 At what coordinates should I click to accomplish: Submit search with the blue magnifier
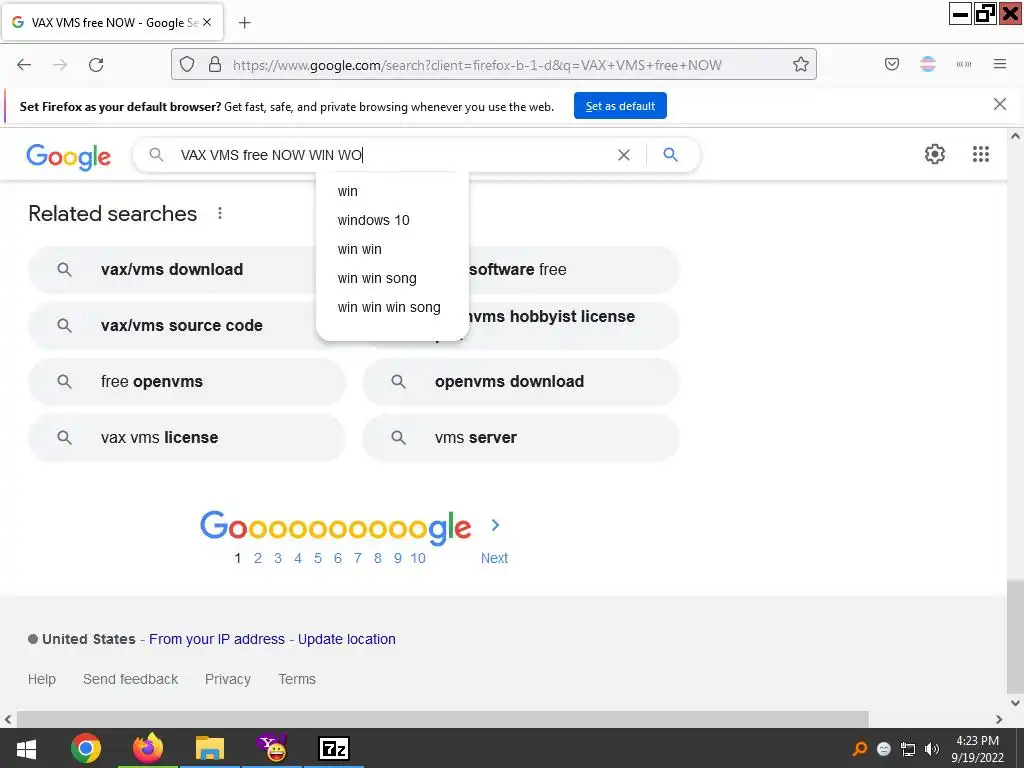pyautogui.click(x=670, y=155)
